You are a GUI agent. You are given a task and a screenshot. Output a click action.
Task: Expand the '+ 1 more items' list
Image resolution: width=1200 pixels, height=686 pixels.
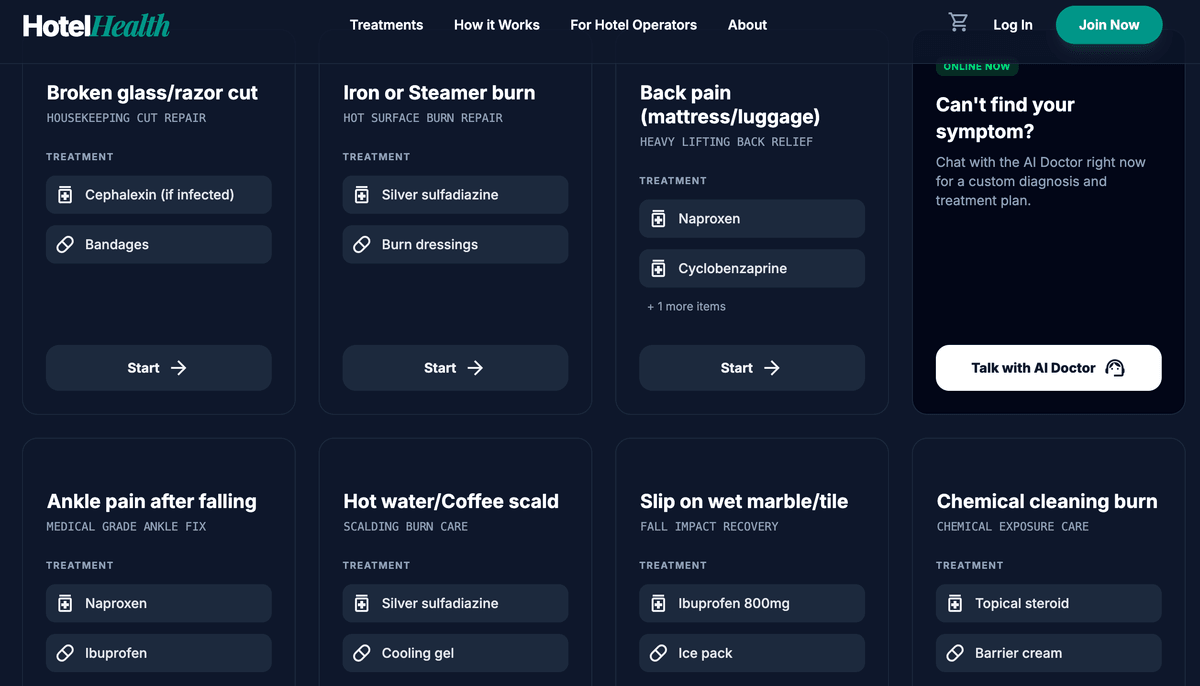[686, 307]
